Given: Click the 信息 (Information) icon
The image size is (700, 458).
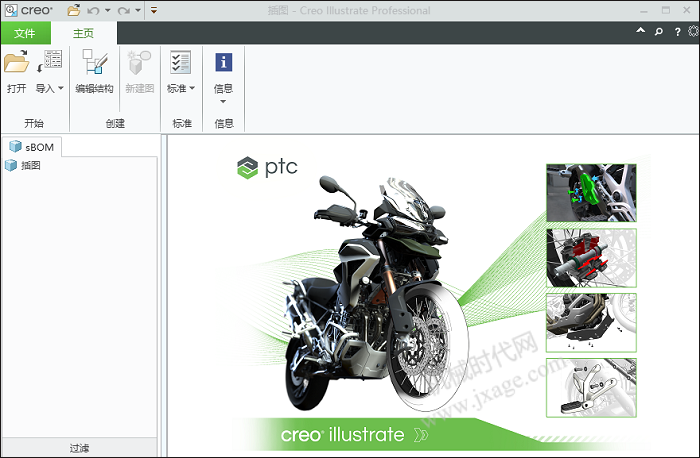Looking at the screenshot, I should pos(224,62).
